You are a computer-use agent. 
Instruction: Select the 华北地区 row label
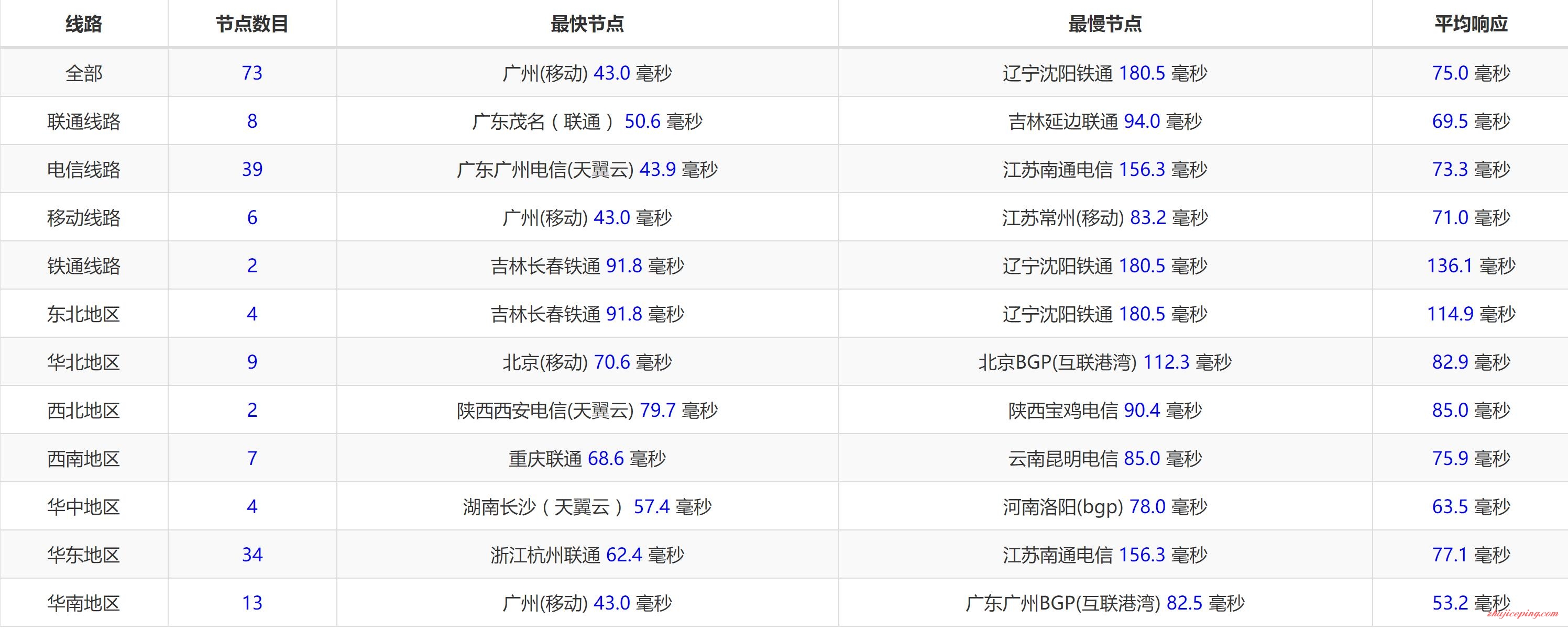click(84, 362)
